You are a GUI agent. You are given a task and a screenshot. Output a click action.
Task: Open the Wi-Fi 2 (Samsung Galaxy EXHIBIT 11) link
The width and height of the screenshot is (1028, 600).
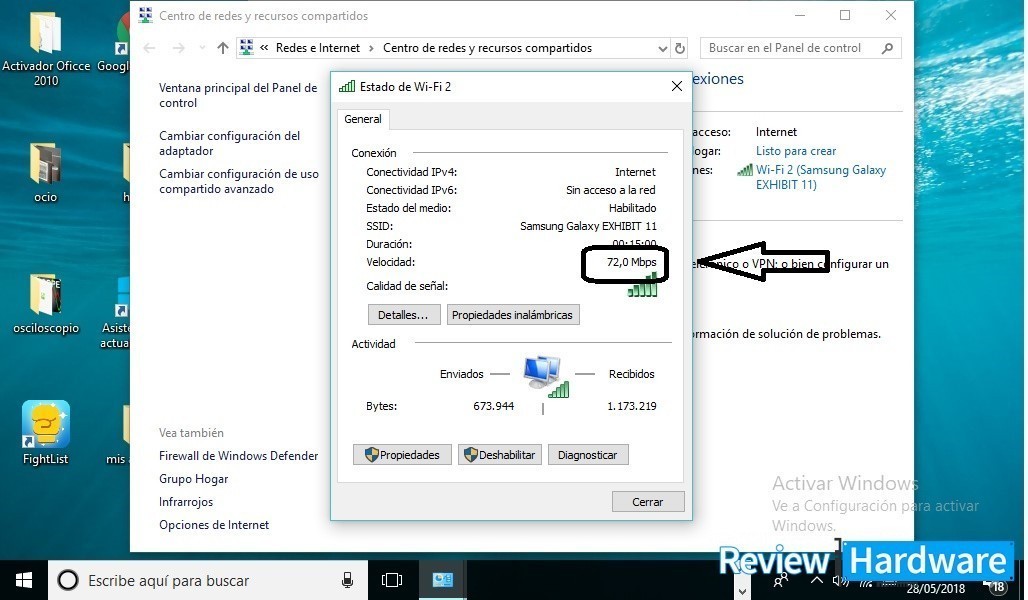pos(821,177)
